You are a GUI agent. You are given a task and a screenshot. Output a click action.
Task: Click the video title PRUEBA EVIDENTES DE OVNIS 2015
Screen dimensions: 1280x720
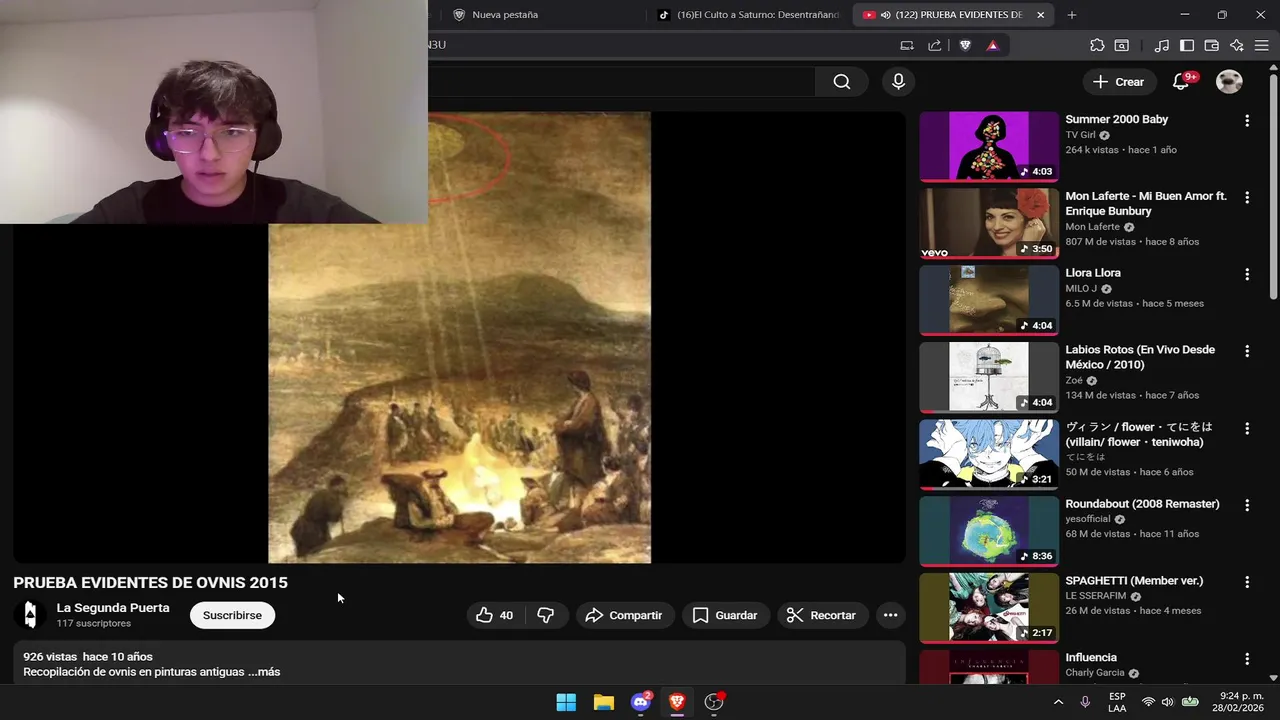(x=150, y=582)
